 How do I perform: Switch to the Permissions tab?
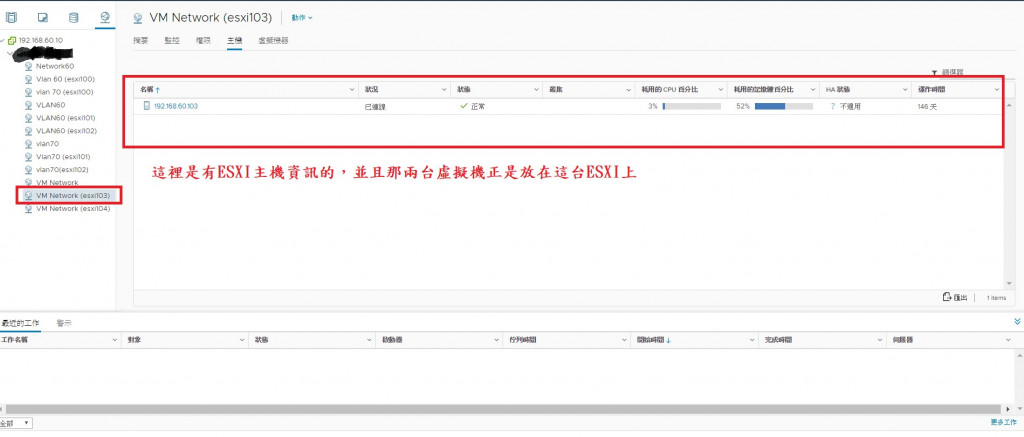[203, 40]
